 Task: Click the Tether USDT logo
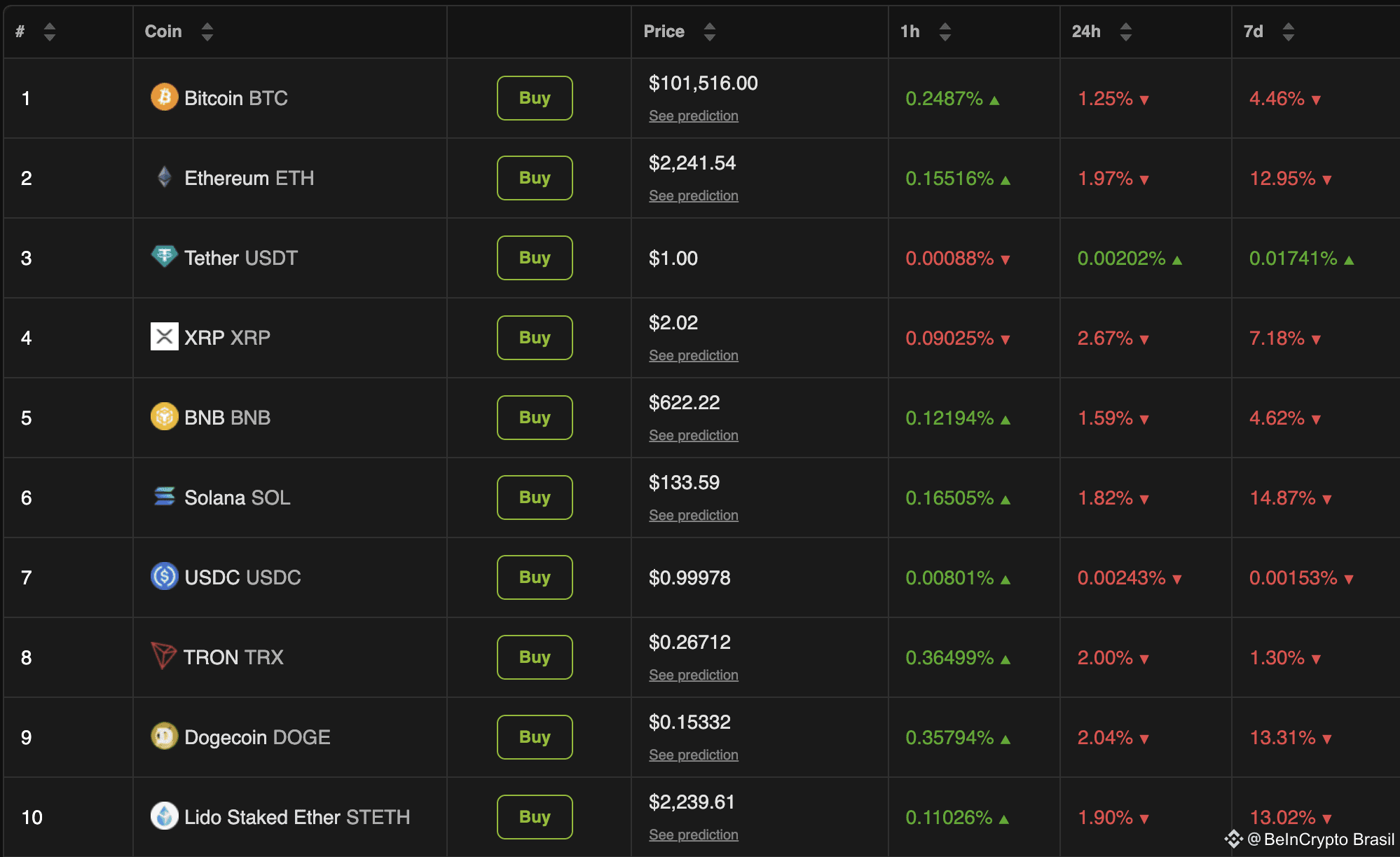pyautogui.click(x=165, y=256)
